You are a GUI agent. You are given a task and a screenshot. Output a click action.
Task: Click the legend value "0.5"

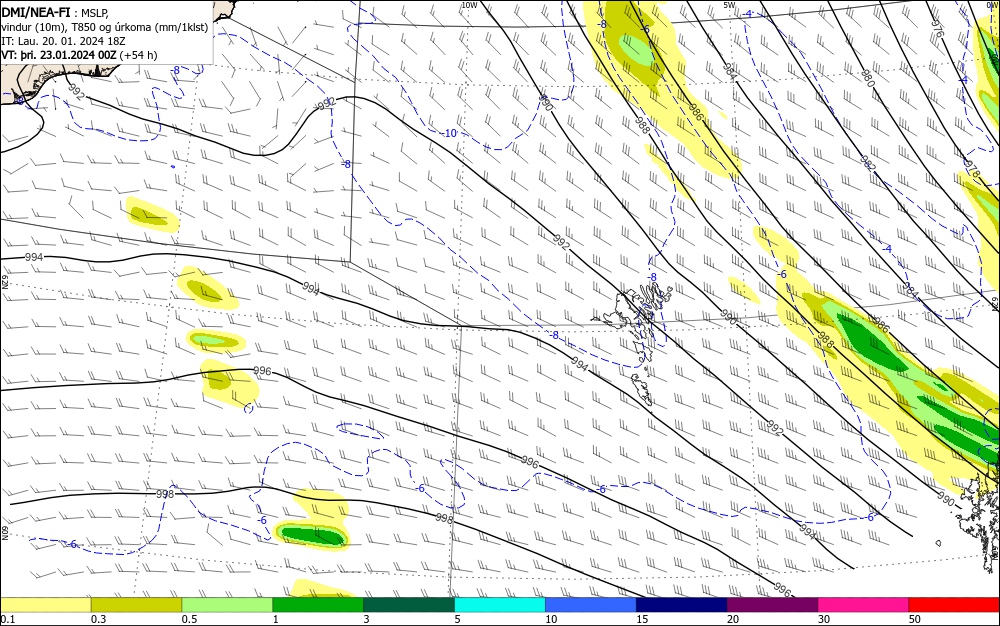(189, 619)
